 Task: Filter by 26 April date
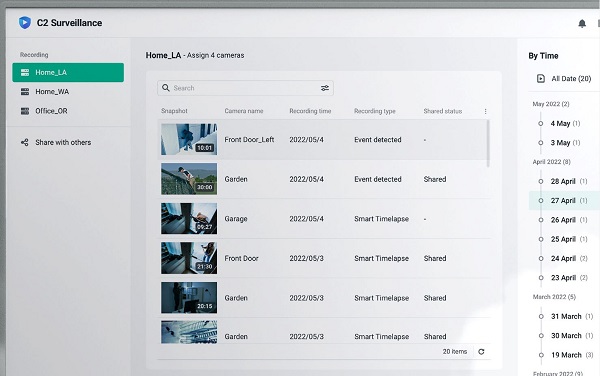[569, 220]
